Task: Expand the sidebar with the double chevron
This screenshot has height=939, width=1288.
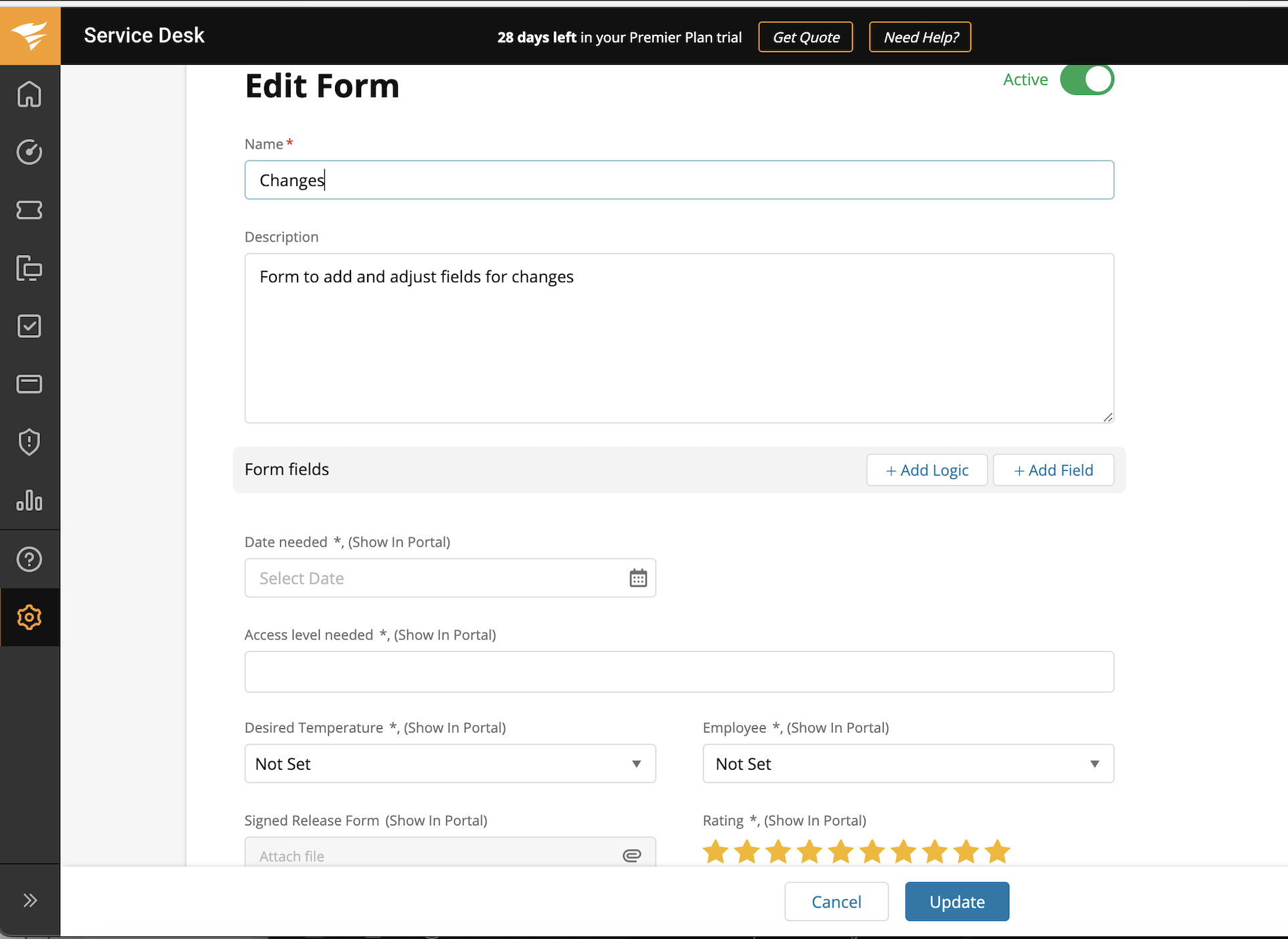Action: tap(29, 900)
